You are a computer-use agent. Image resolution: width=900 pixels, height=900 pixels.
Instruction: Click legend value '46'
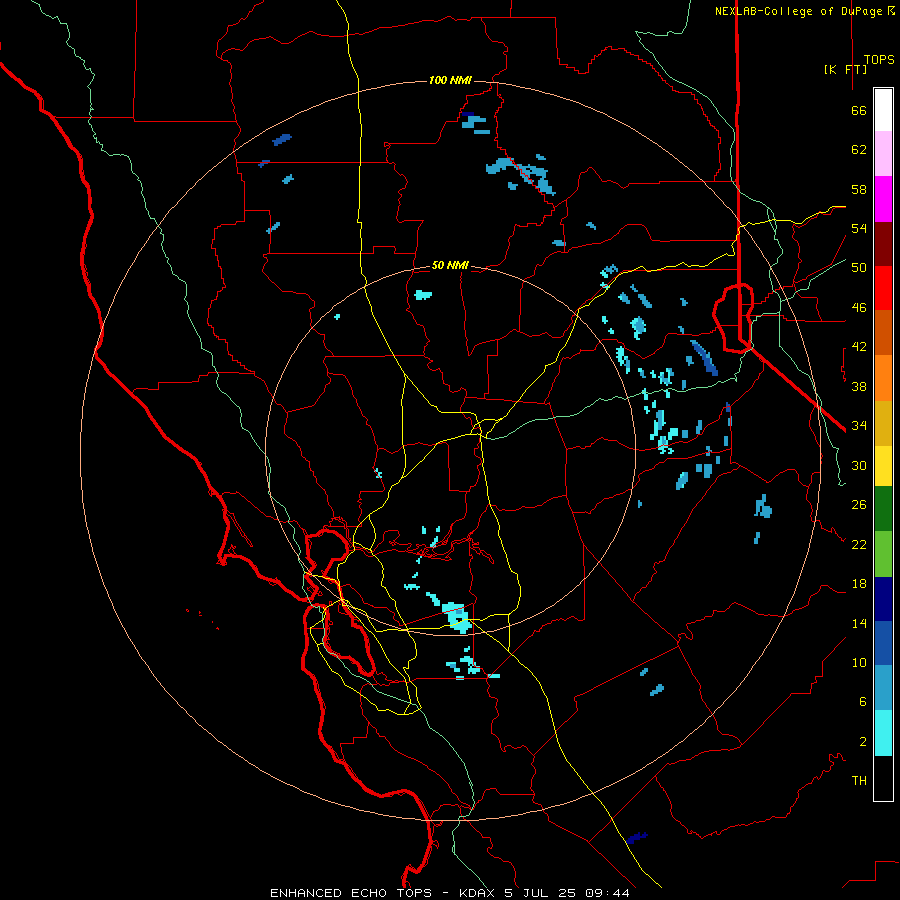pos(859,308)
